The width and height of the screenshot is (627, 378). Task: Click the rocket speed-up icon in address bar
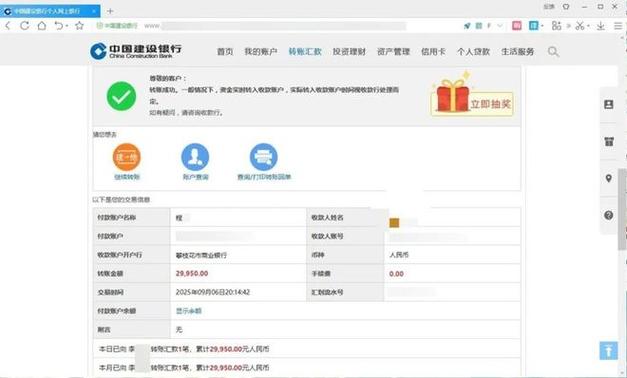467,26
